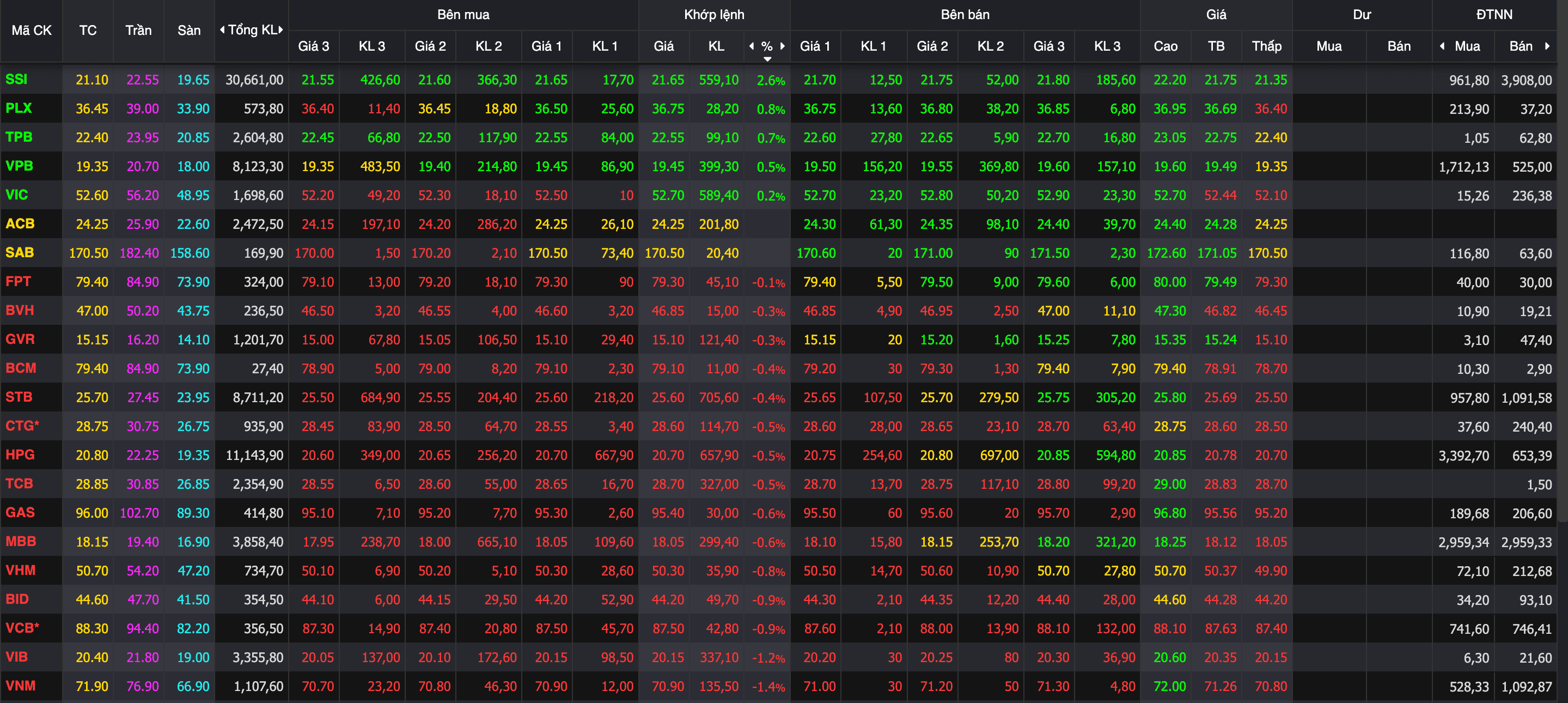The width and height of the screenshot is (1568, 703).
Task: Click sort-descending indicator under % header
Action: coord(767,59)
